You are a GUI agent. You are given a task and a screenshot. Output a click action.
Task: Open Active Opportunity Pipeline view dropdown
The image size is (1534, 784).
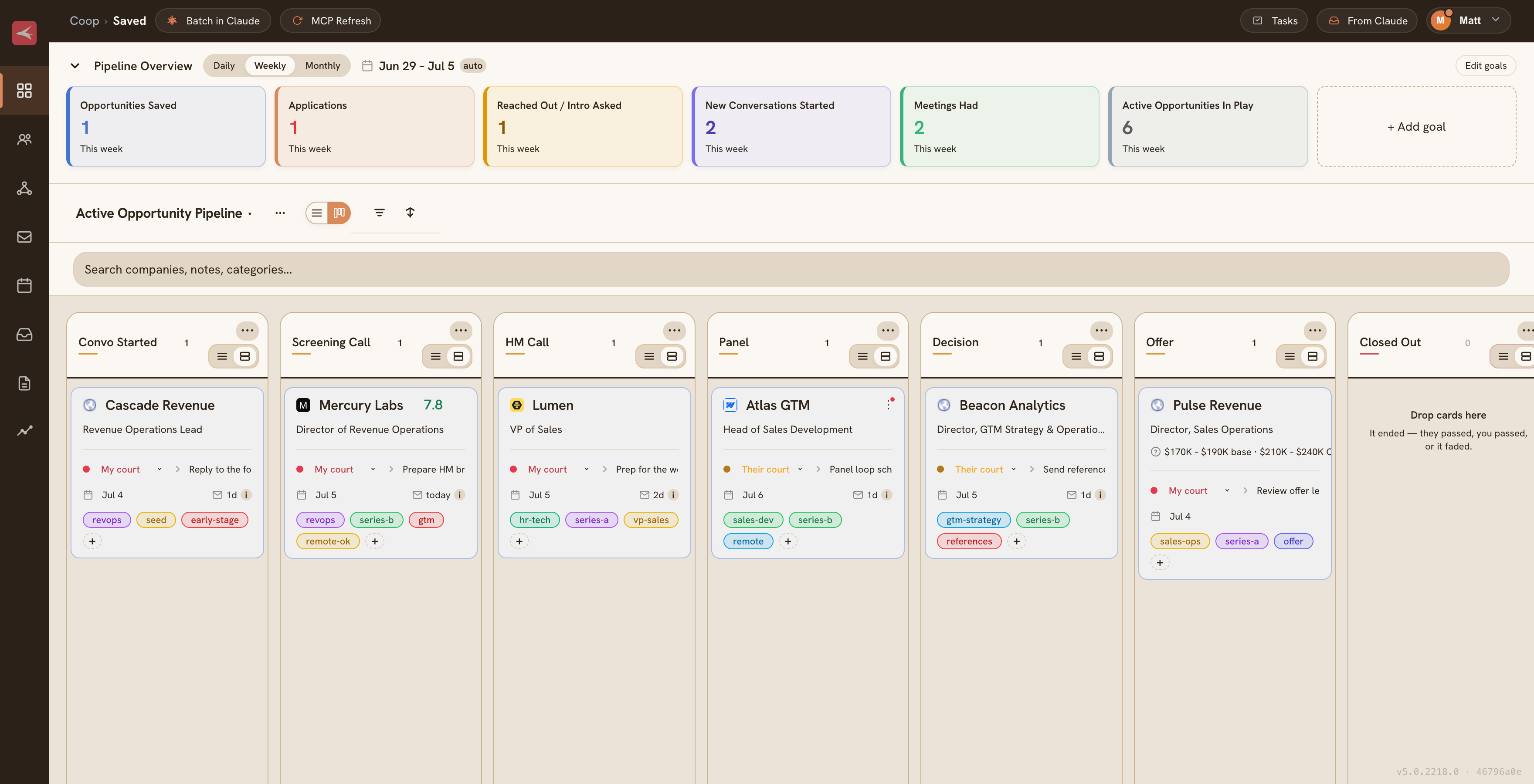tap(164, 213)
